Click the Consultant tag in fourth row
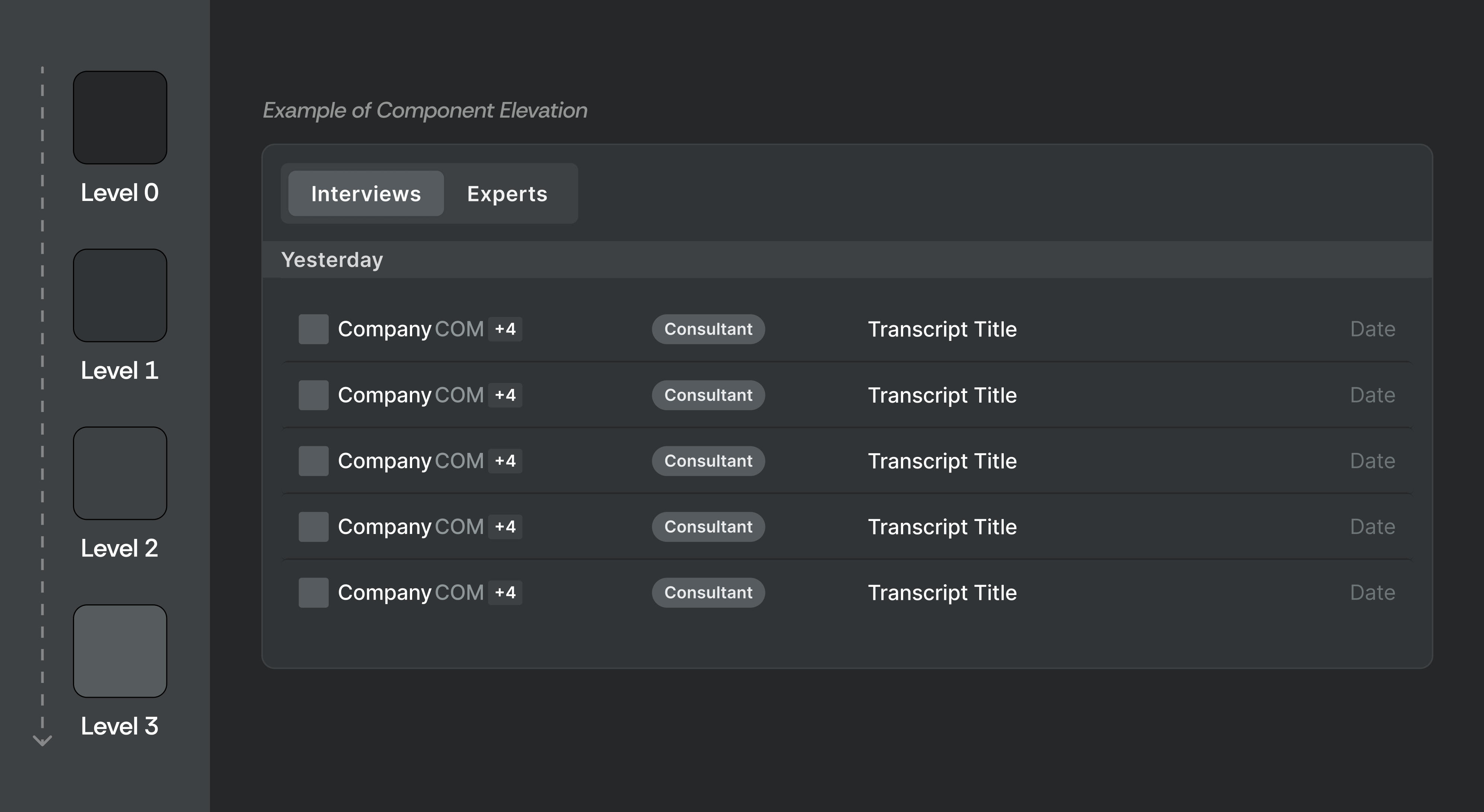 tap(708, 526)
